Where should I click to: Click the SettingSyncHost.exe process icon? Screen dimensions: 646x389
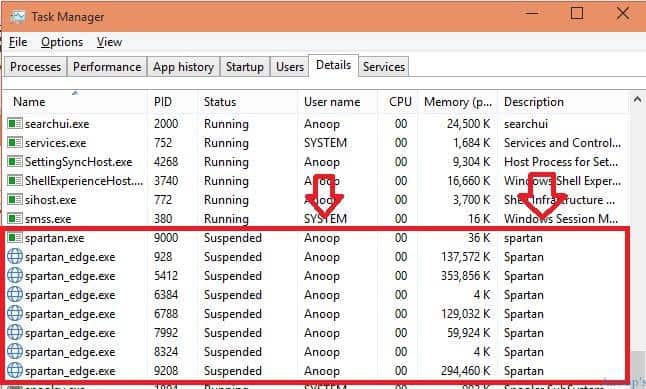15,161
